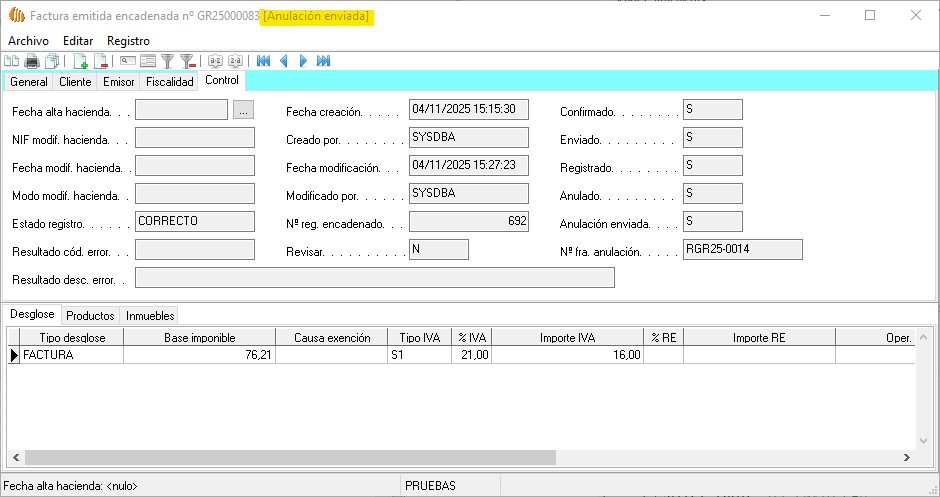Sort descending with z-a icon
The image size is (940, 497).
(235, 61)
